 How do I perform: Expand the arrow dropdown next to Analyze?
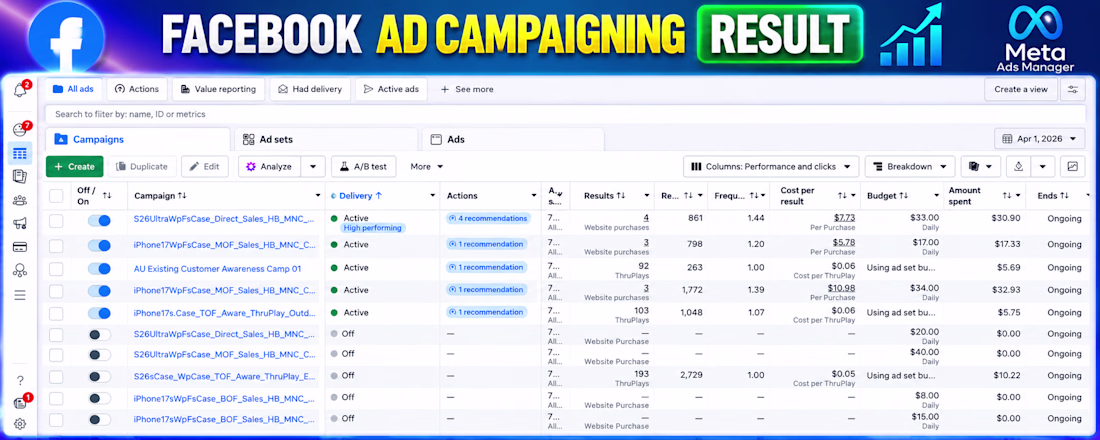coord(314,166)
